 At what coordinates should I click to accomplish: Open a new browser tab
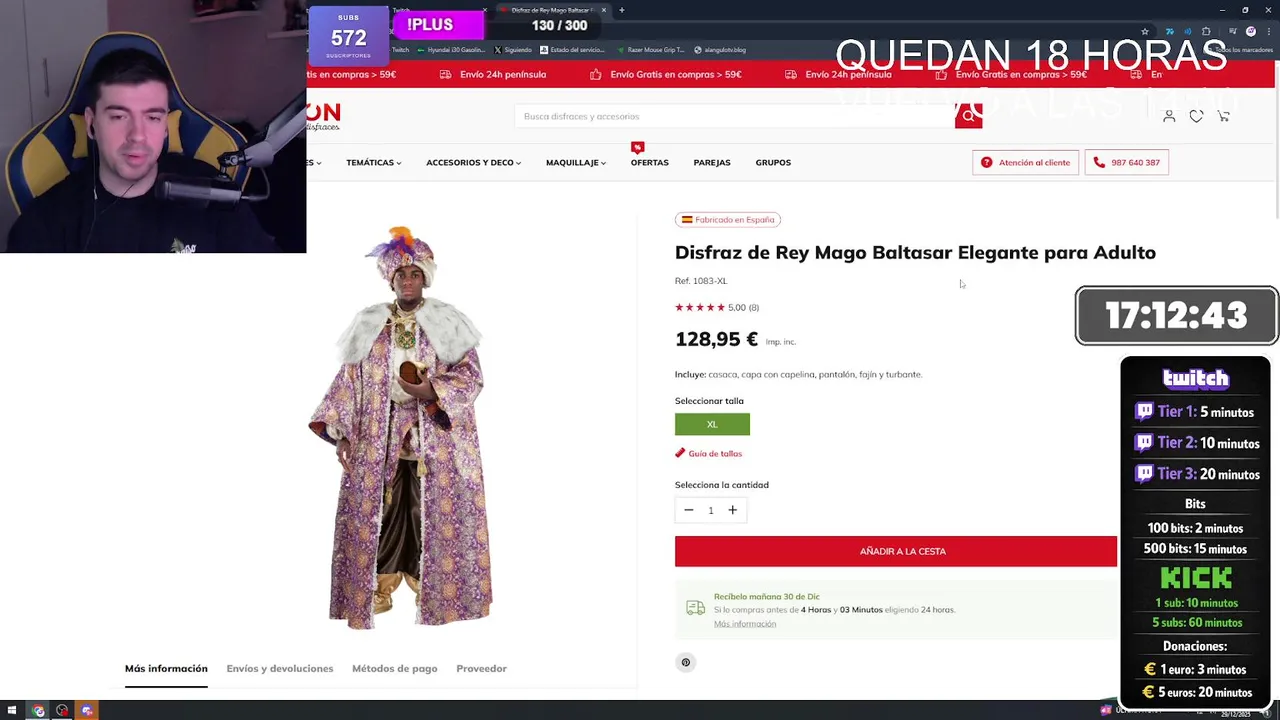point(622,10)
